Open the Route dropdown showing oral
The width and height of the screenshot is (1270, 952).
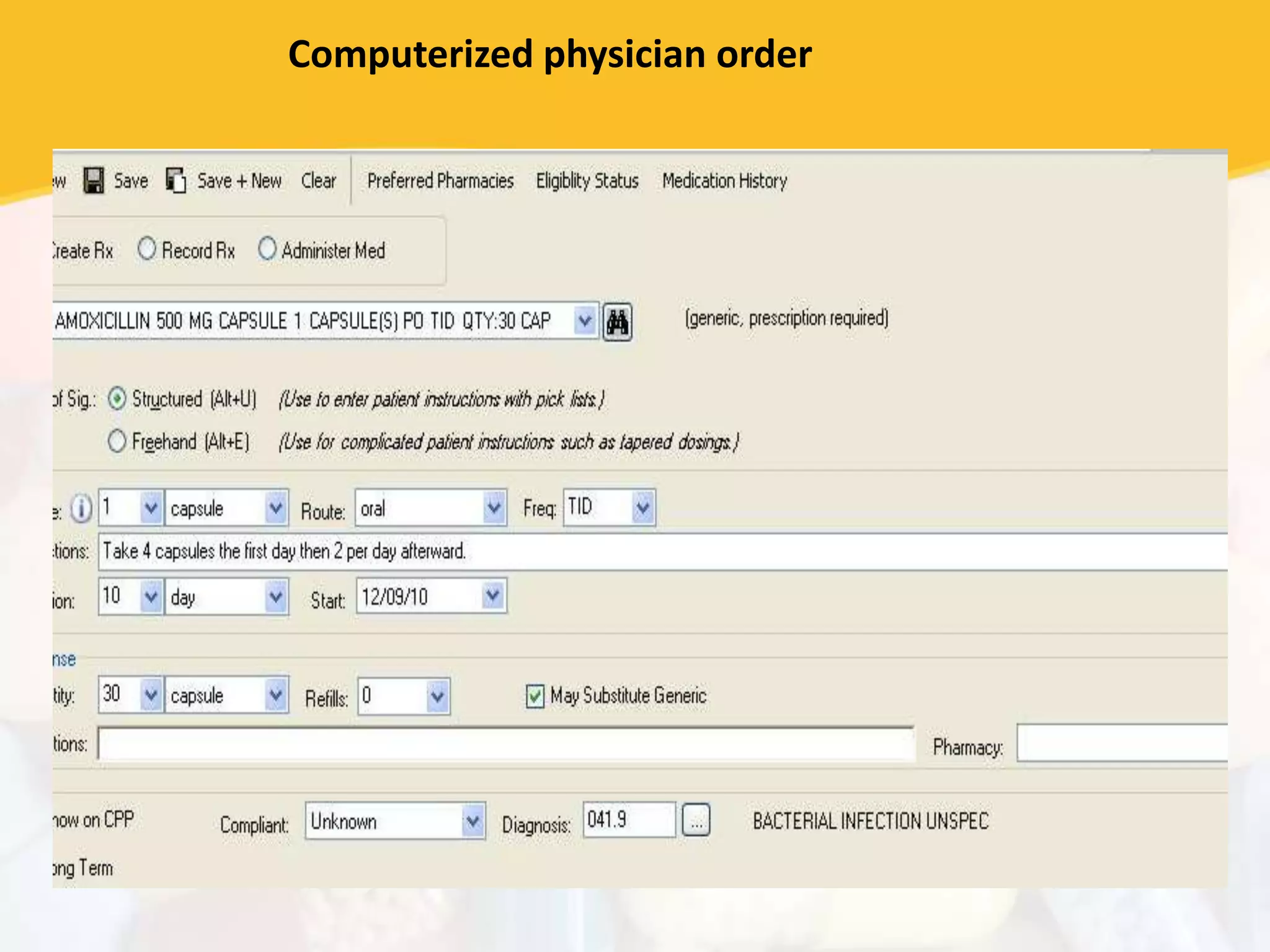click(494, 508)
